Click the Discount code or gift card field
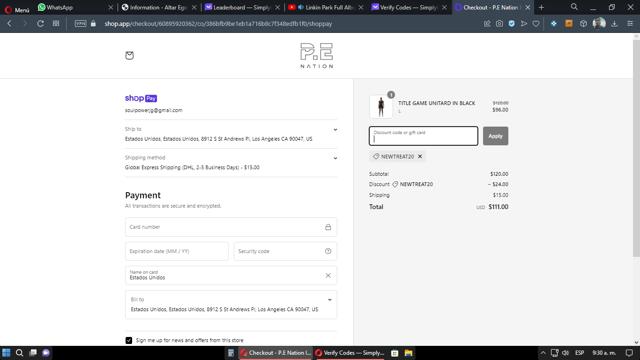 point(423,136)
